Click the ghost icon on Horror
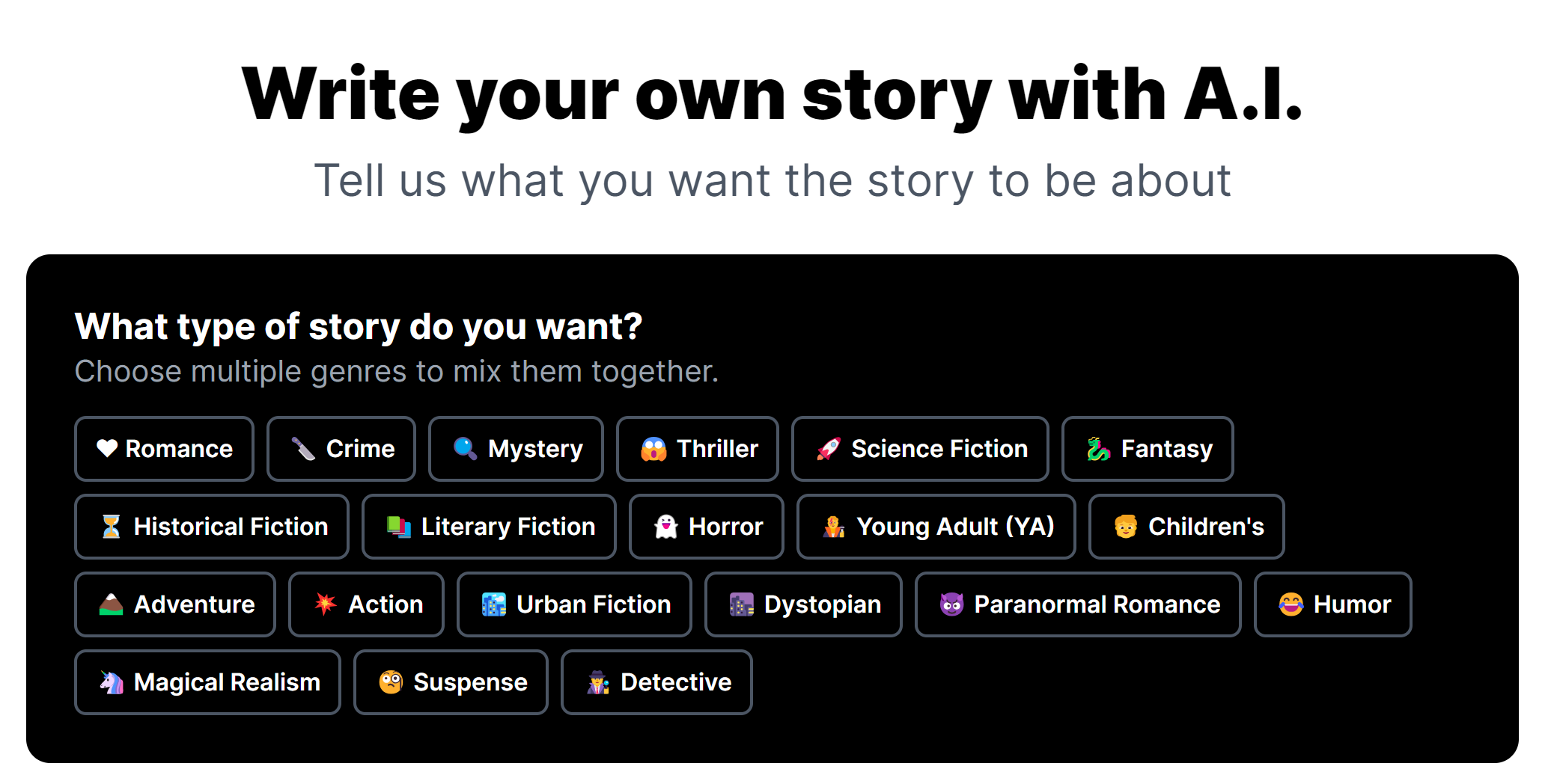The image size is (1554, 784). (665, 527)
